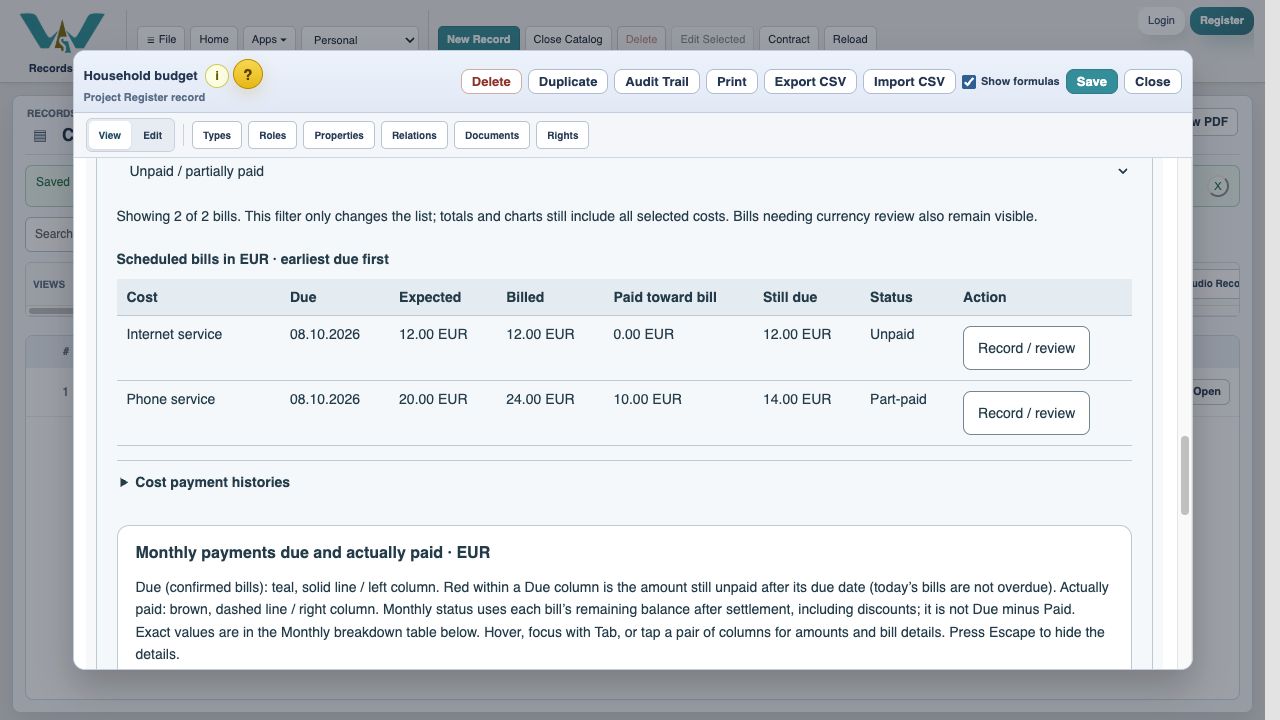Click the Login button
Screen dimensions: 1280x720
tap(1161, 20)
